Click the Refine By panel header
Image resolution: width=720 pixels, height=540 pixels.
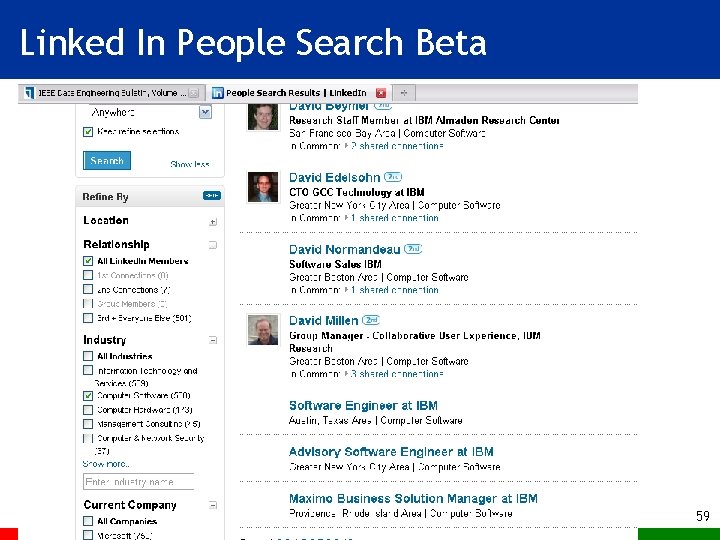[150, 197]
